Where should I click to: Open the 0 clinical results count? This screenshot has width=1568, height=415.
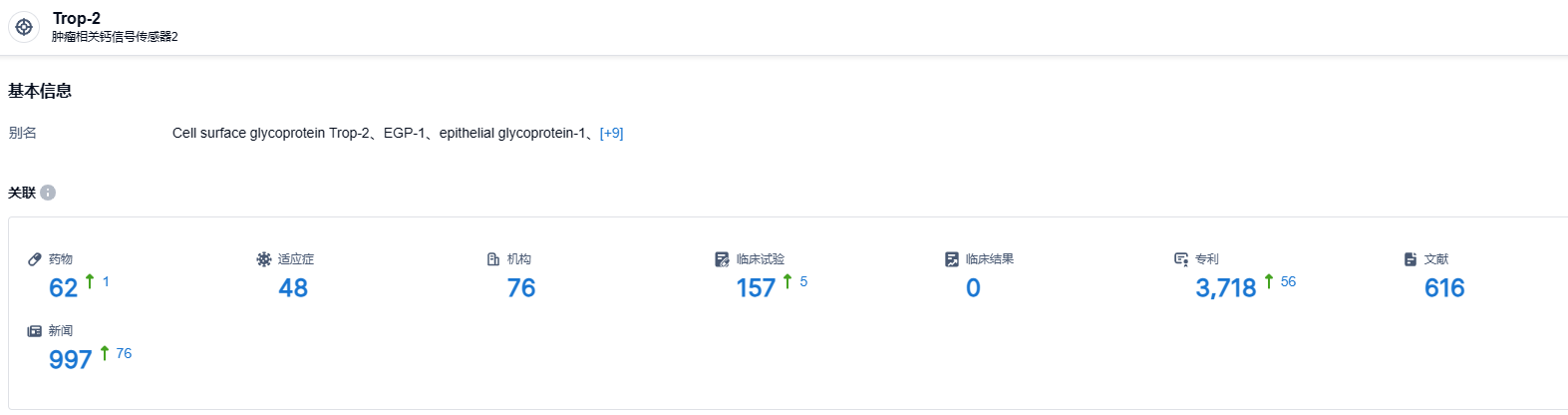(x=973, y=288)
